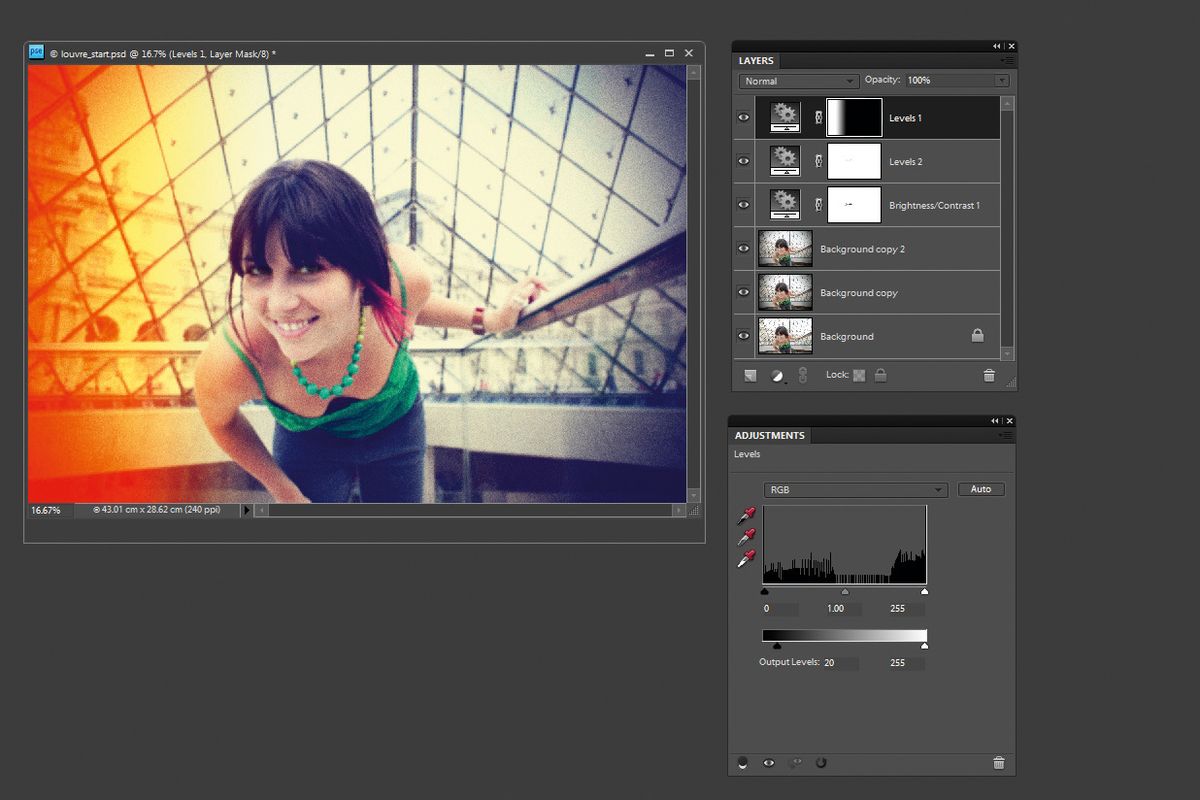Select the Brightness/Contrast 1 adjustment icon

[x=785, y=205]
